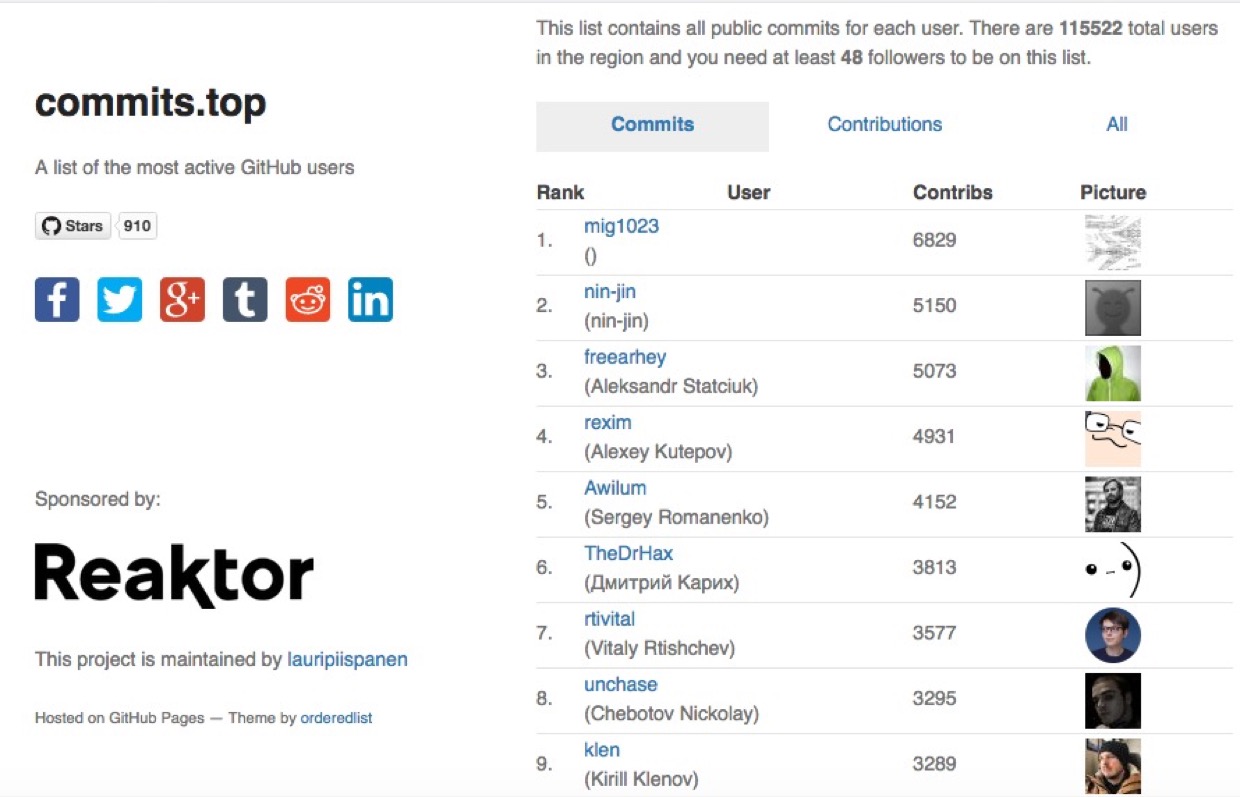This screenshot has width=1240, height=797.
Task: Switch to the All tab
Action: [1117, 125]
